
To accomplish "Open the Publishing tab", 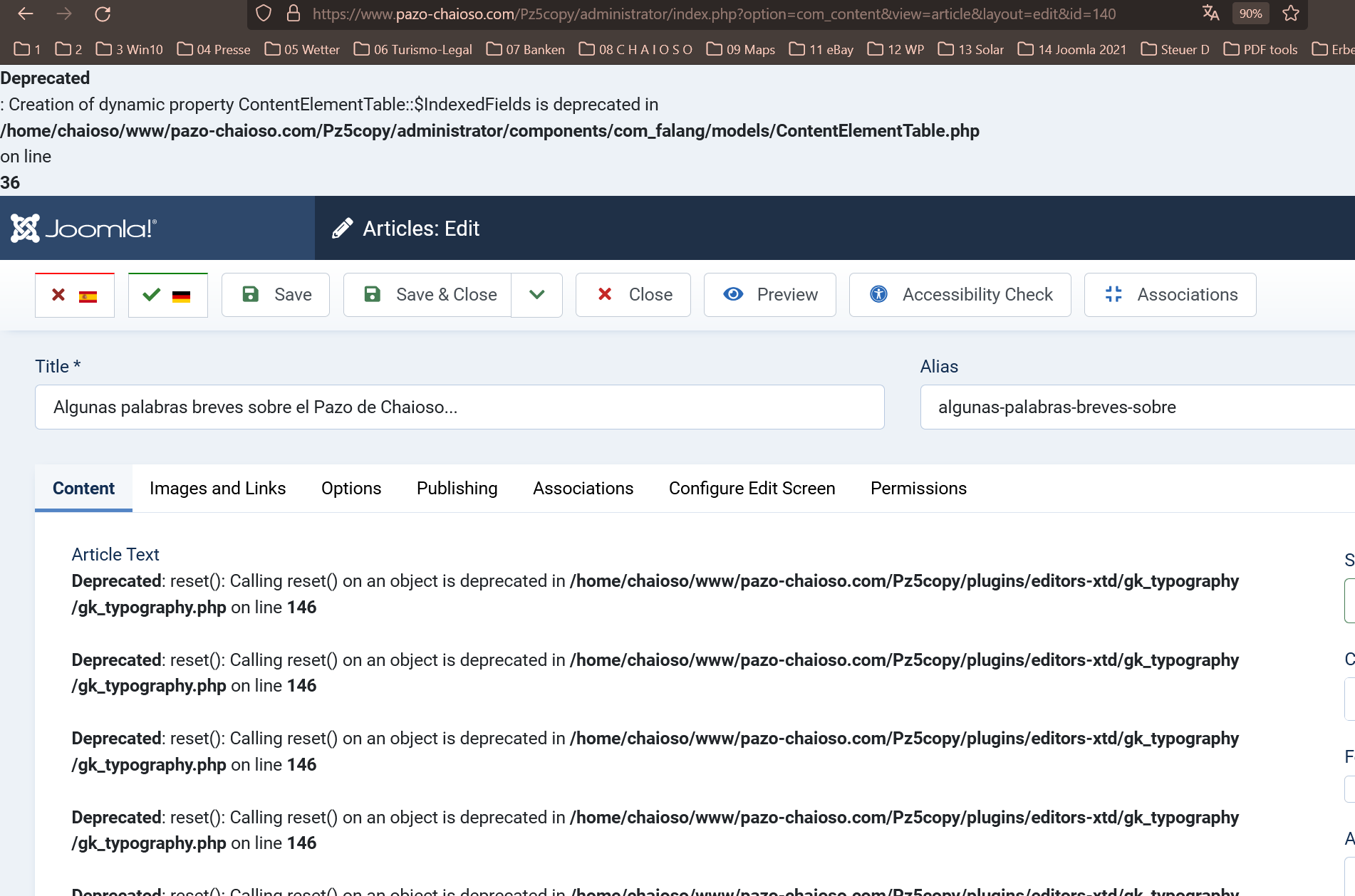I will (457, 489).
